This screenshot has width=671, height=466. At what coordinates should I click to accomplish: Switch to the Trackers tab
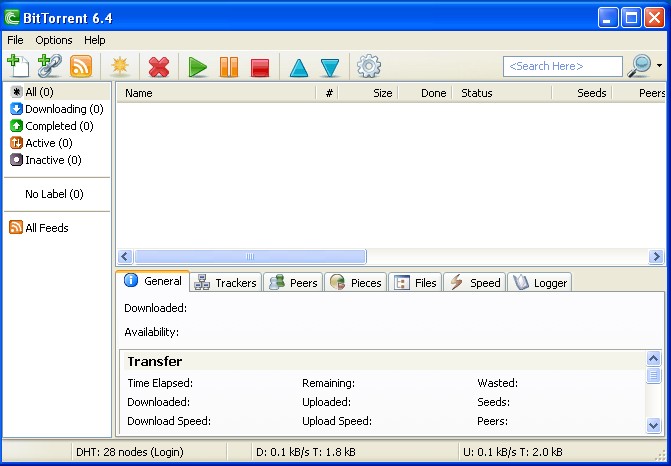click(226, 282)
